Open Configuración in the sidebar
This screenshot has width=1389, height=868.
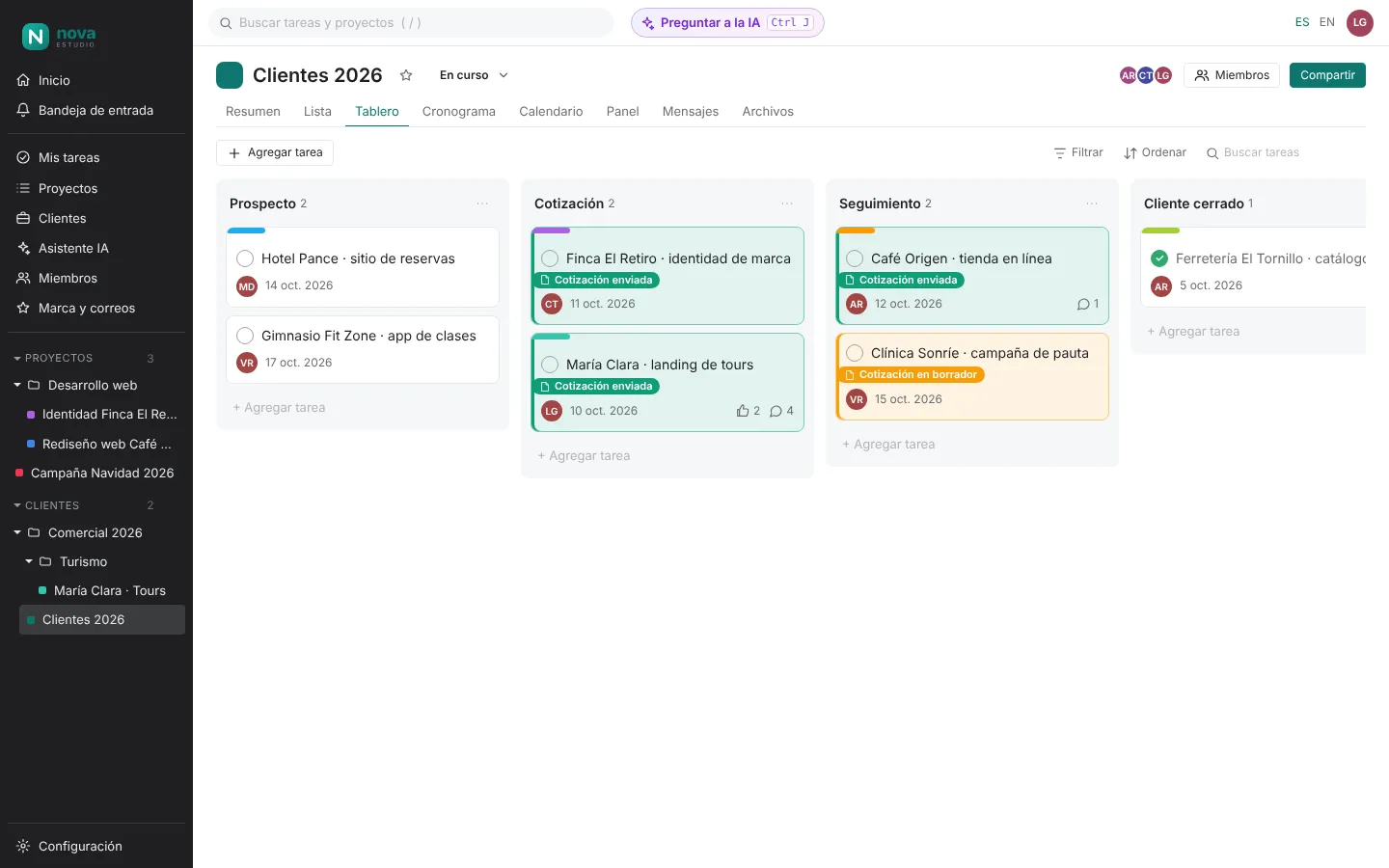[x=96, y=847]
